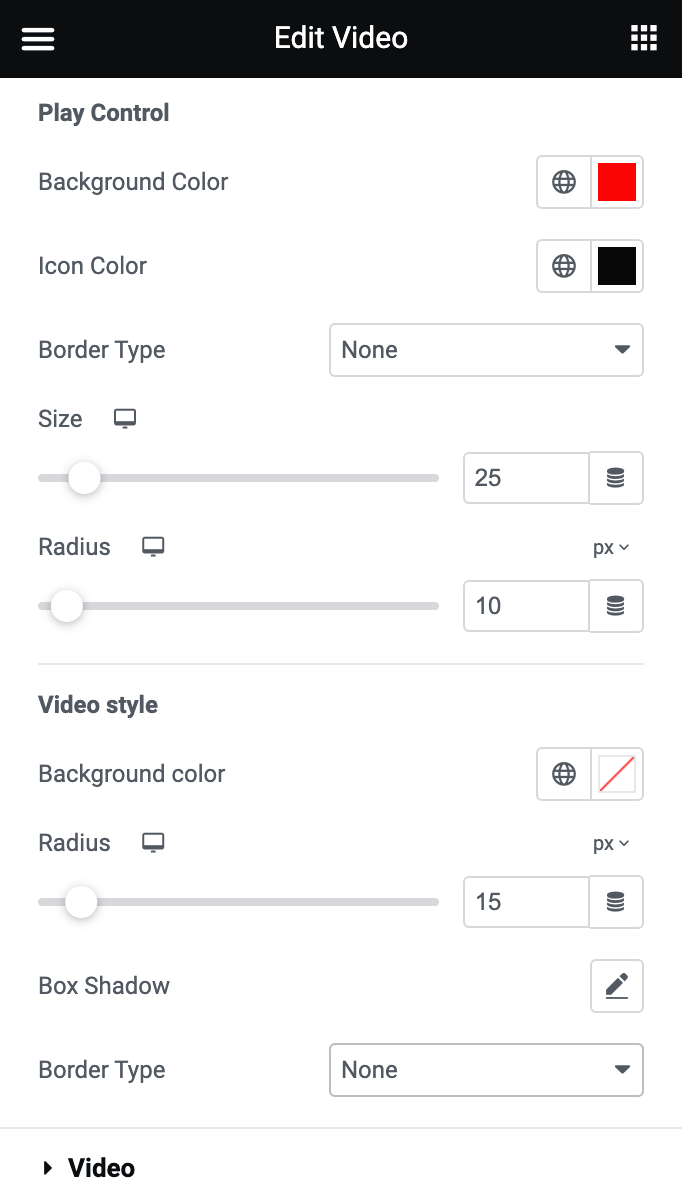Open the Box Shadow edit pencil
682x1204 pixels.
pyautogui.click(x=616, y=986)
